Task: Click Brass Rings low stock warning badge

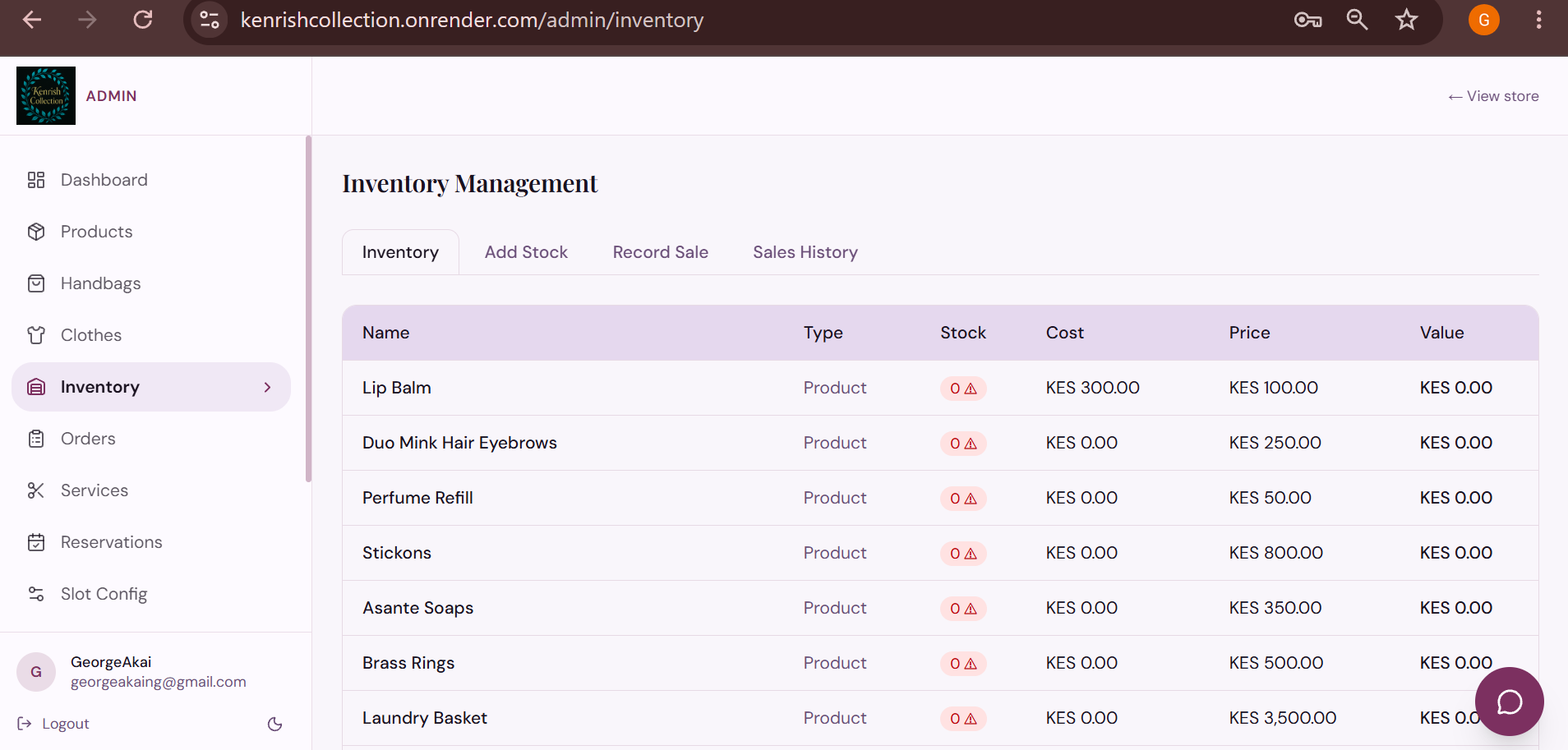Action: (x=963, y=664)
